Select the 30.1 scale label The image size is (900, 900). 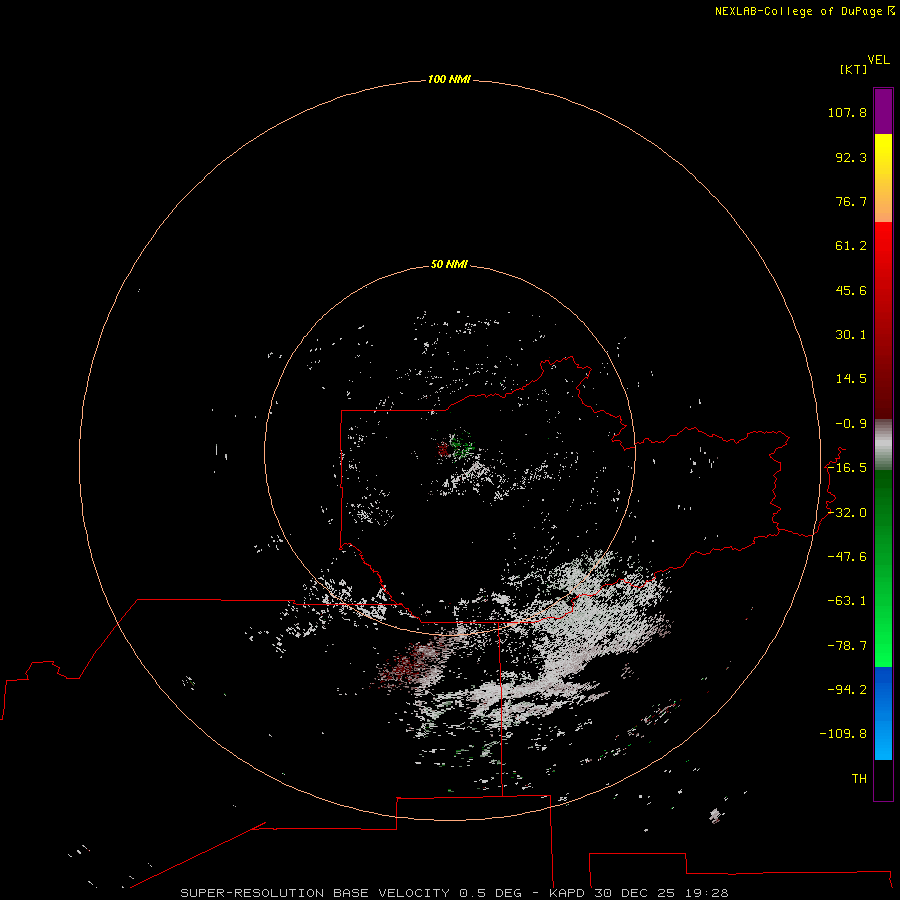pos(851,335)
